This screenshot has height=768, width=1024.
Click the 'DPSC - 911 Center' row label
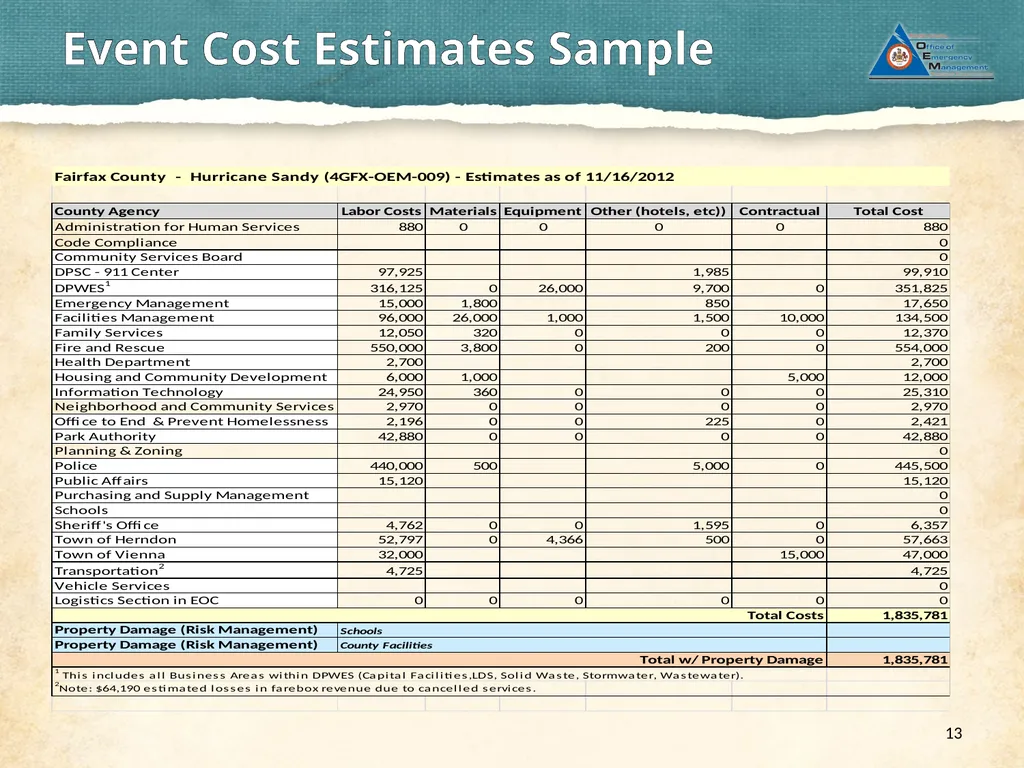(x=116, y=272)
